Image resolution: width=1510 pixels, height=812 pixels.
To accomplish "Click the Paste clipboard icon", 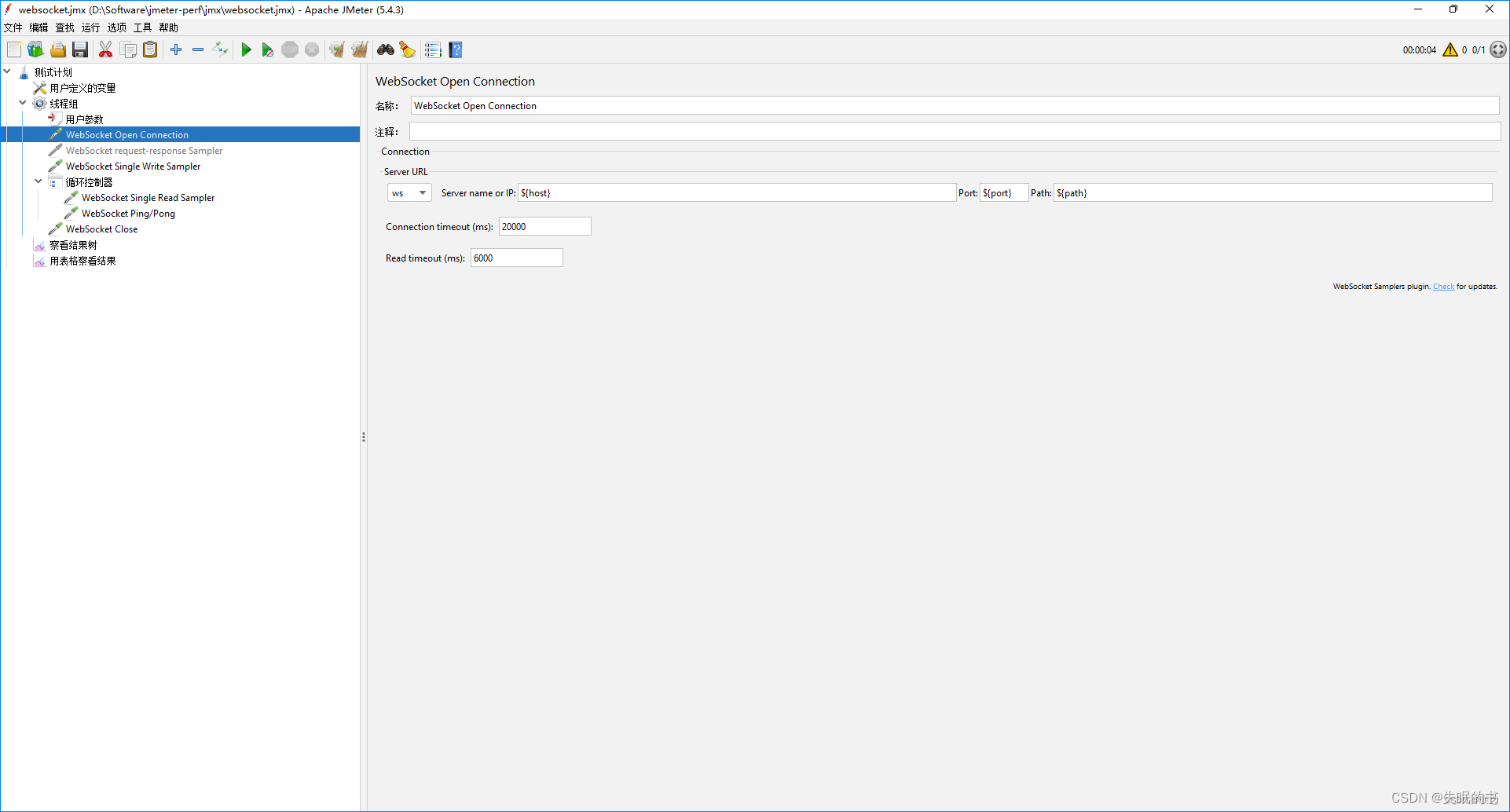I will 150,49.
